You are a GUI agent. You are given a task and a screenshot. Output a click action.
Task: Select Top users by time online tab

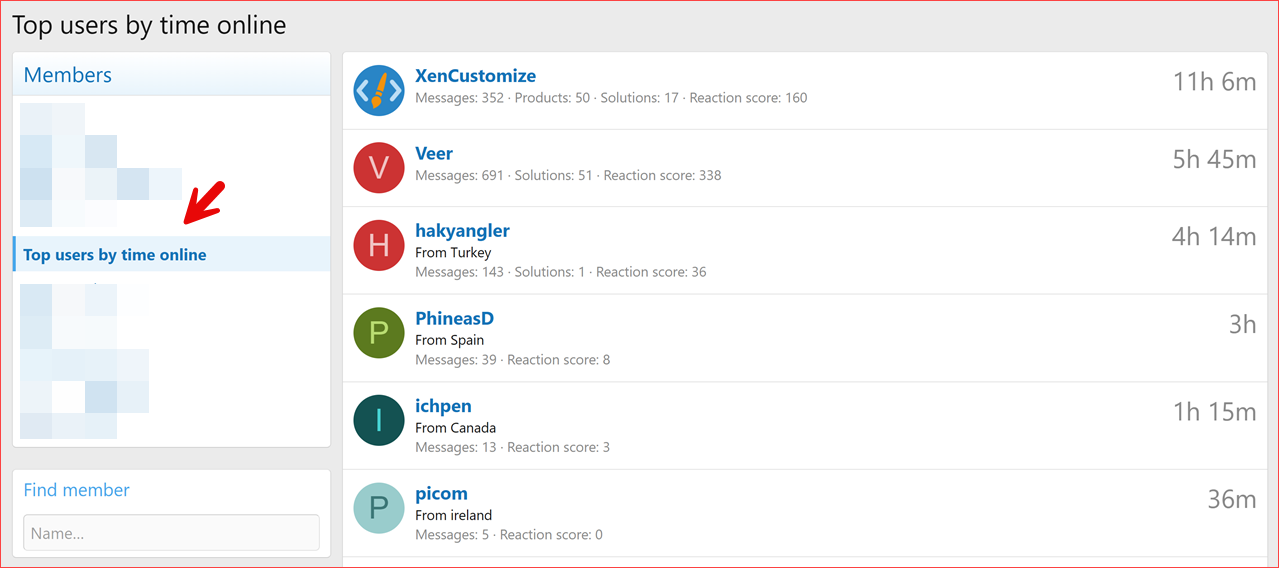[115, 255]
